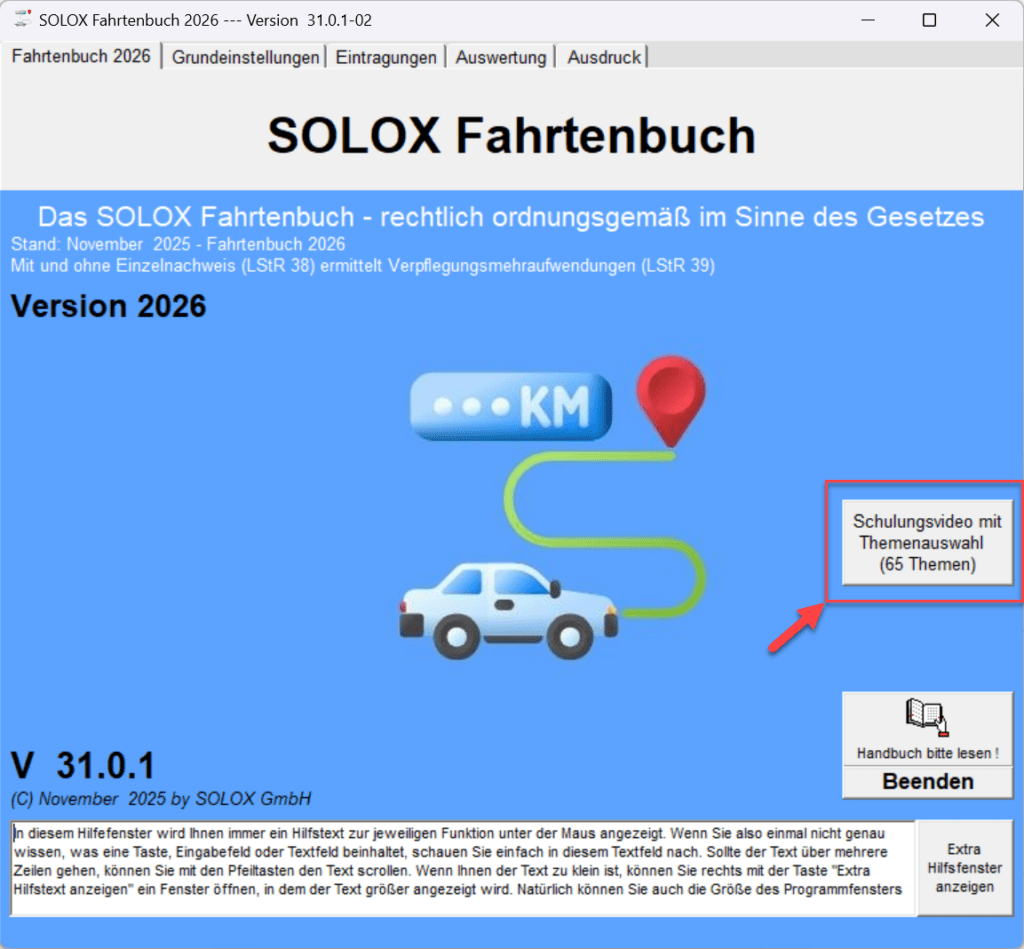Click the SOLOX app icon in title bar
Image resolution: width=1024 pixels, height=949 pixels.
[x=20, y=20]
